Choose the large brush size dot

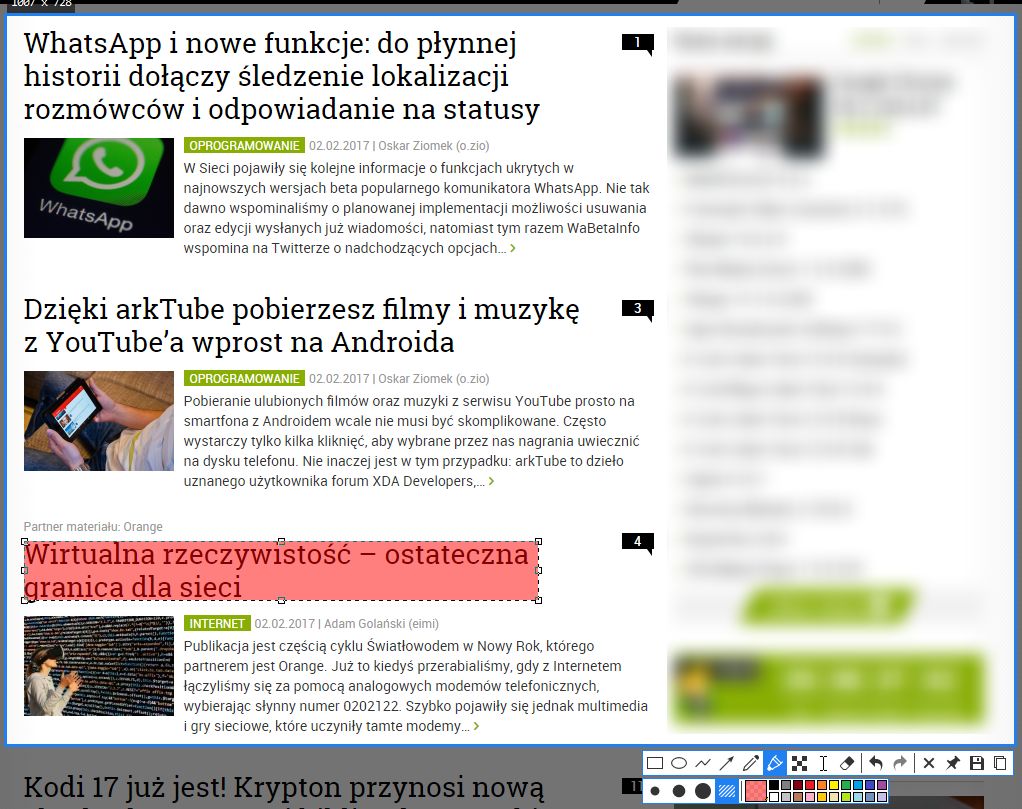pyautogui.click(x=703, y=791)
